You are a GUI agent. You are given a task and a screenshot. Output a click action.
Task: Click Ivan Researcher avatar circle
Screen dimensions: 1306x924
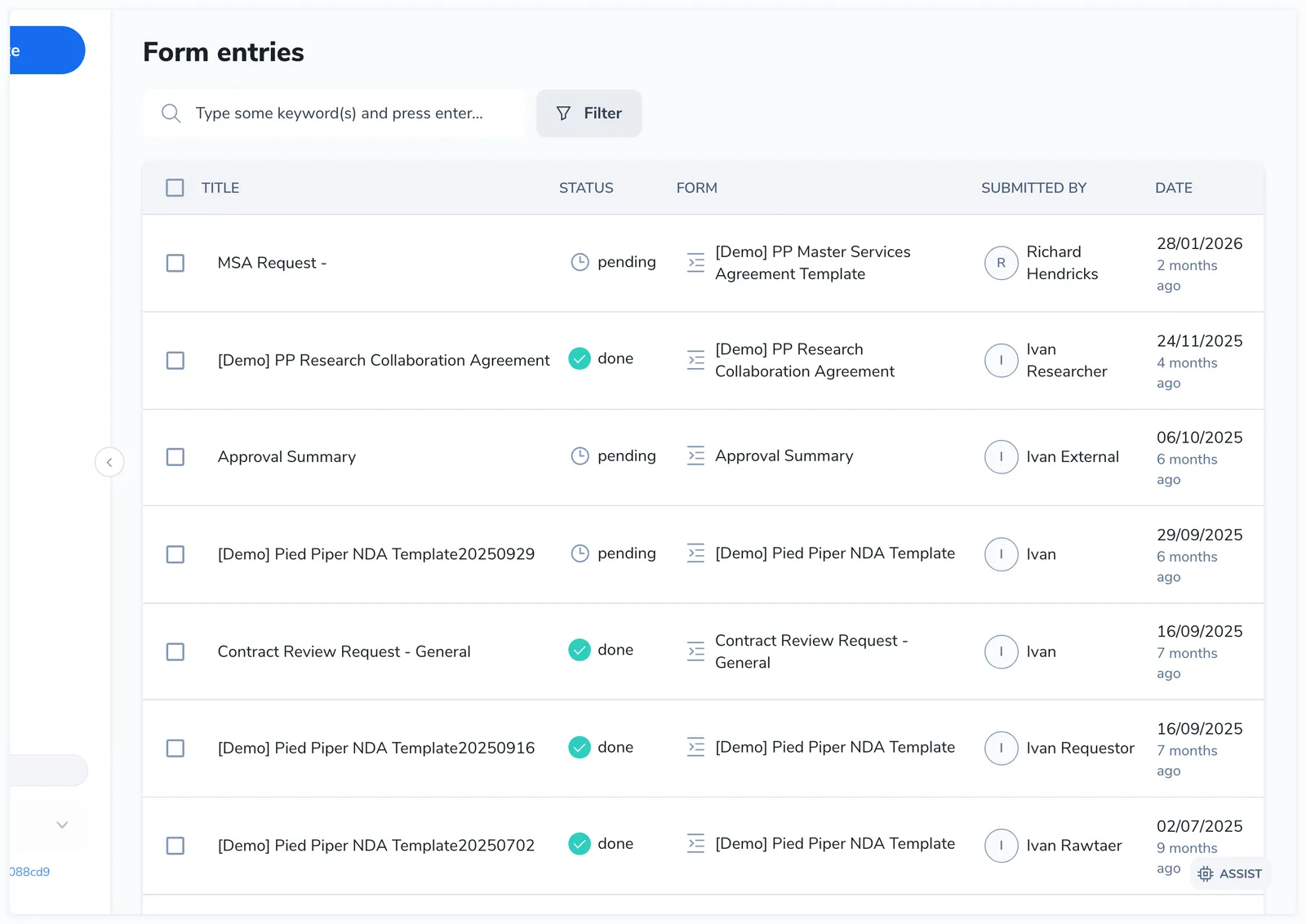pos(1002,360)
